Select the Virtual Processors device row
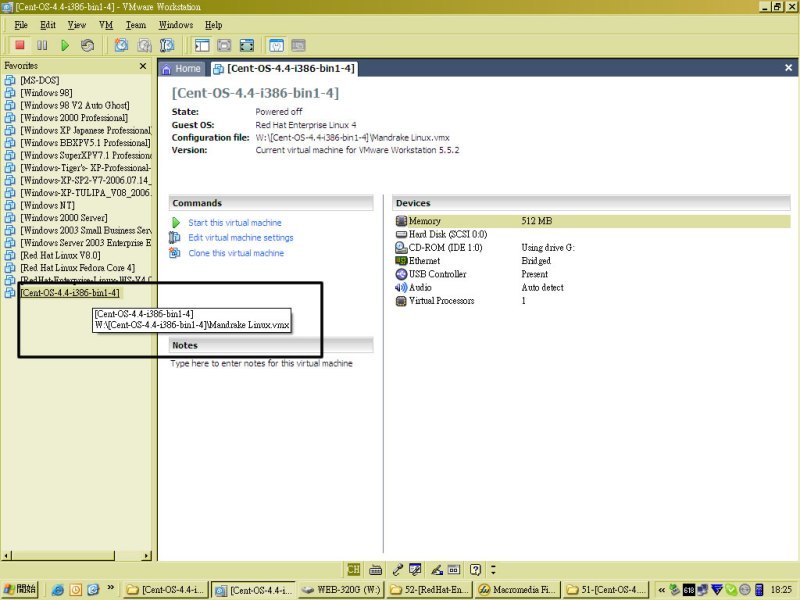The height and width of the screenshot is (600, 800). [592, 301]
